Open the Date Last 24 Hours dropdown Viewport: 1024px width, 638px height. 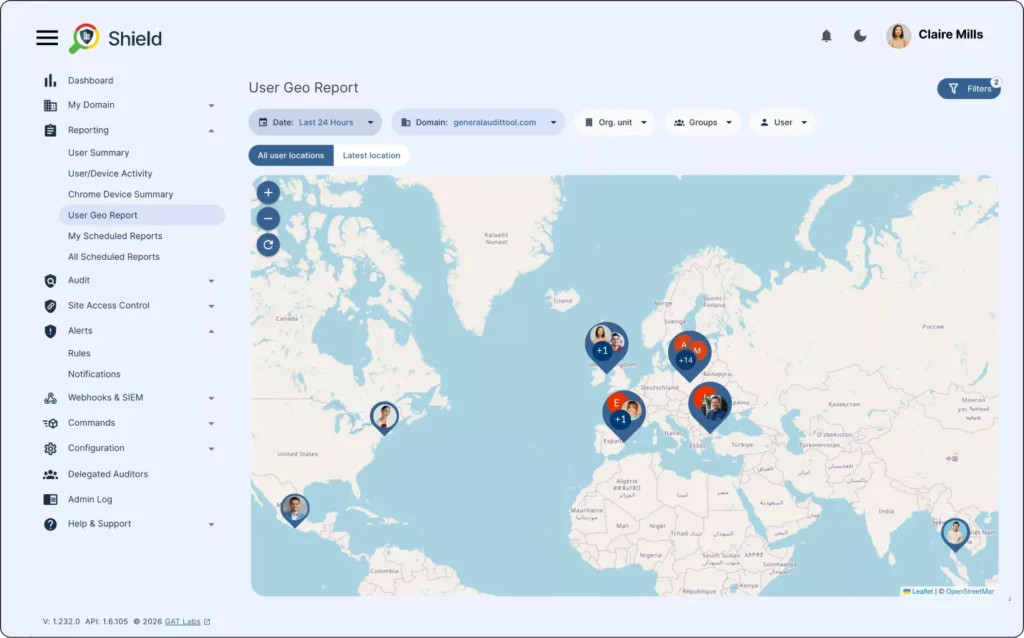tap(315, 121)
